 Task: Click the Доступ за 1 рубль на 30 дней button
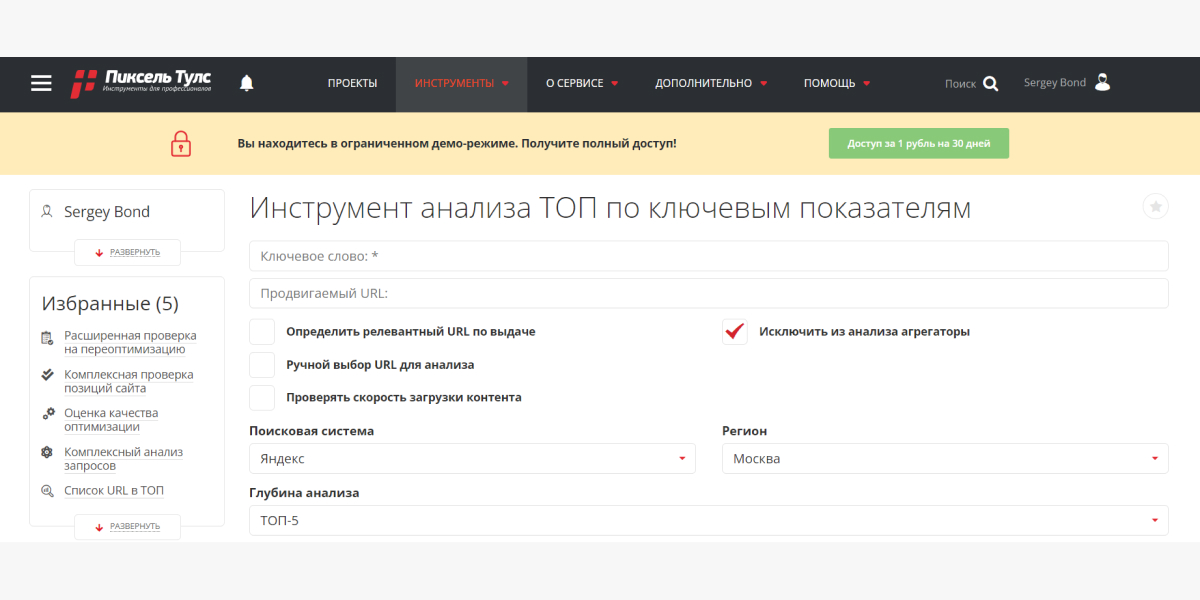pos(919,143)
